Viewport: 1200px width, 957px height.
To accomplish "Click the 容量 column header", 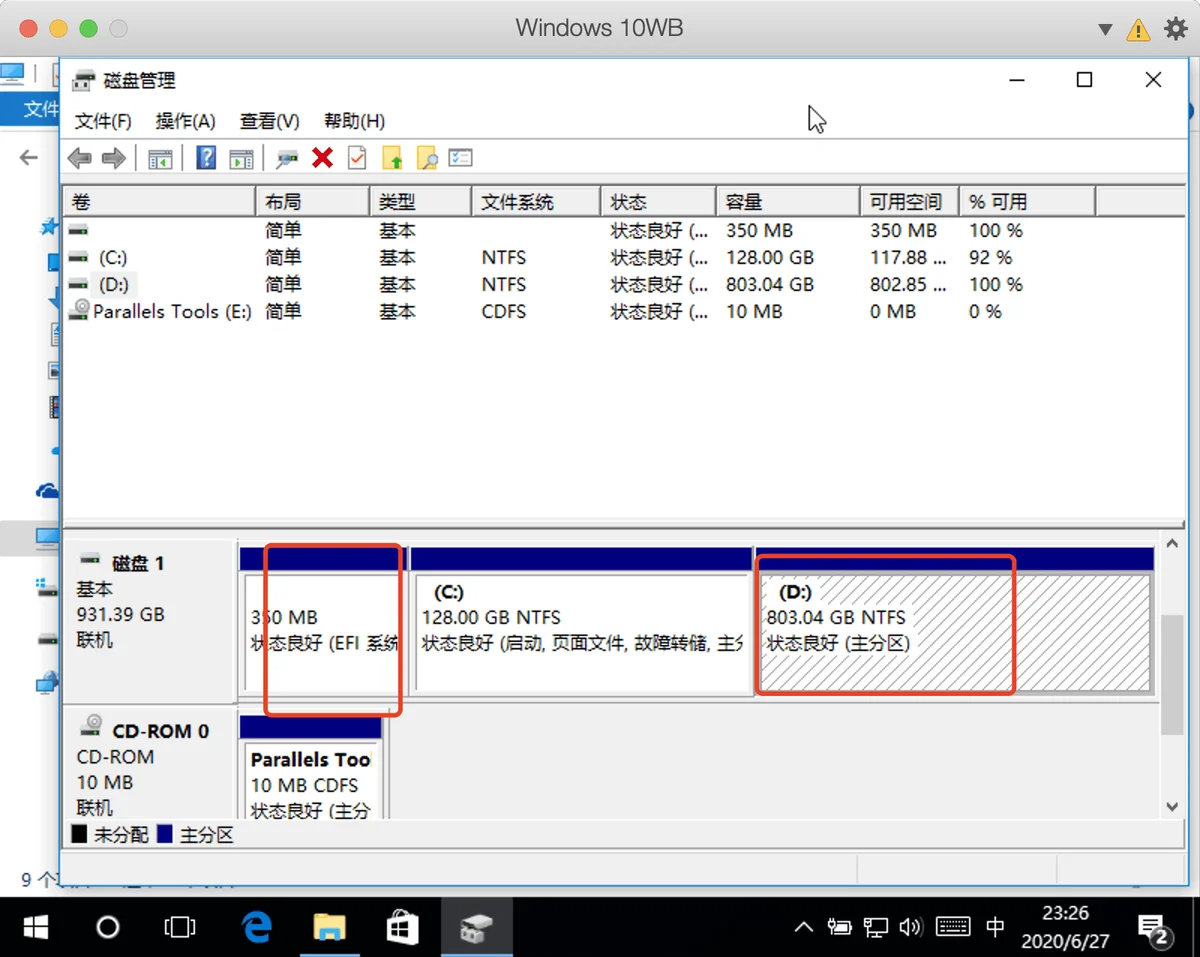I will [788, 202].
